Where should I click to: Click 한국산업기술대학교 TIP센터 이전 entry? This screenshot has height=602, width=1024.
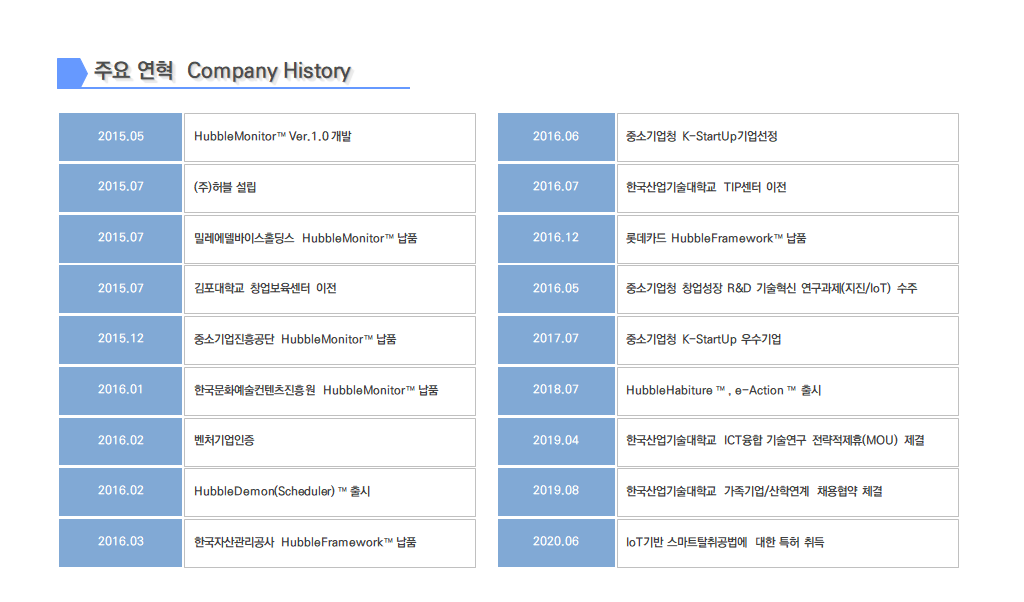[706, 187]
